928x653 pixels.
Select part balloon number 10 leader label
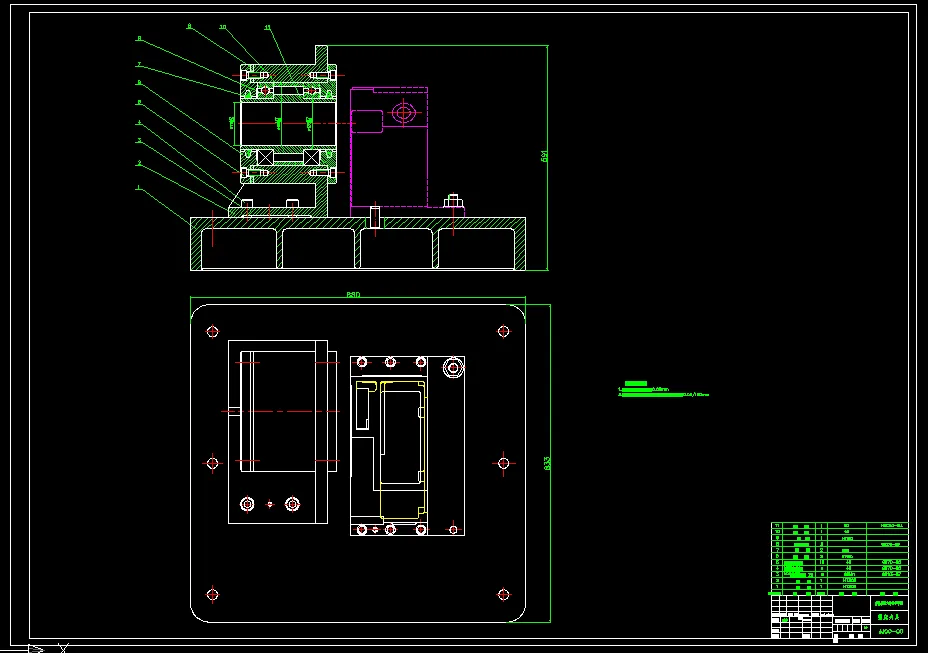(x=223, y=27)
